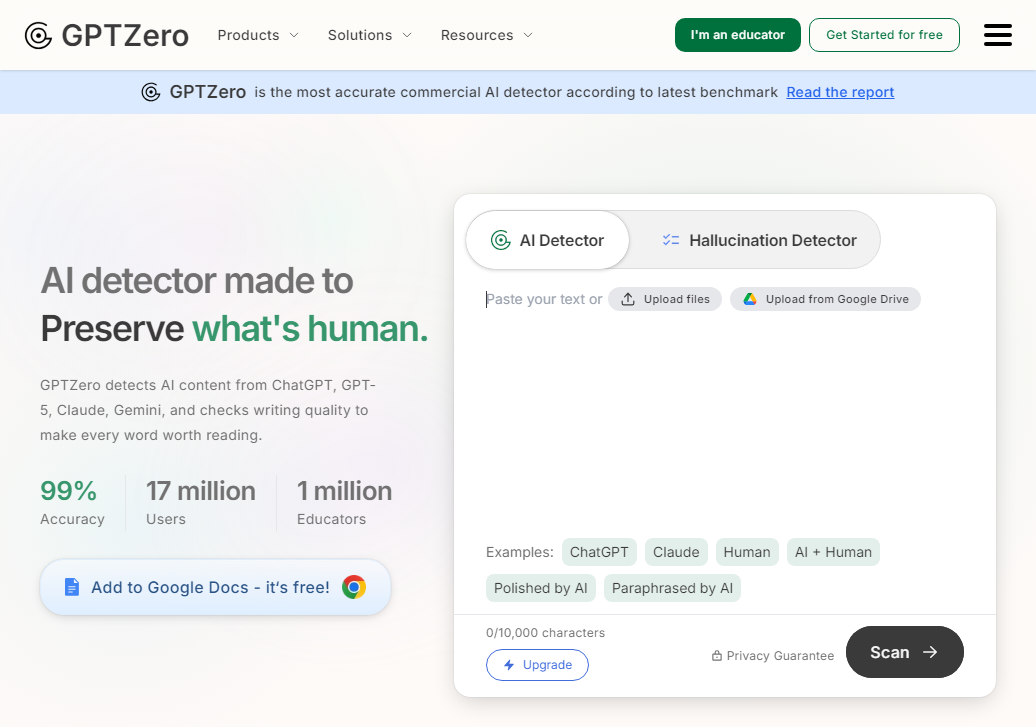Click Add to Google Docs - it's free!
Screen dimensions: 1036x727
[x=215, y=587]
